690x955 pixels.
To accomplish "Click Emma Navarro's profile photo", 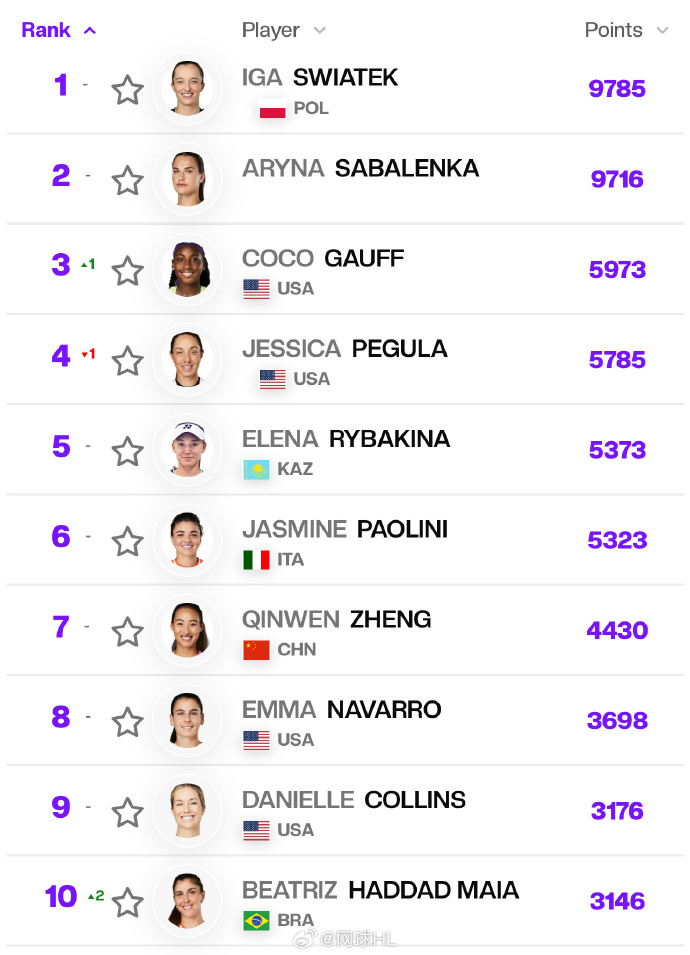I will pyautogui.click(x=187, y=720).
